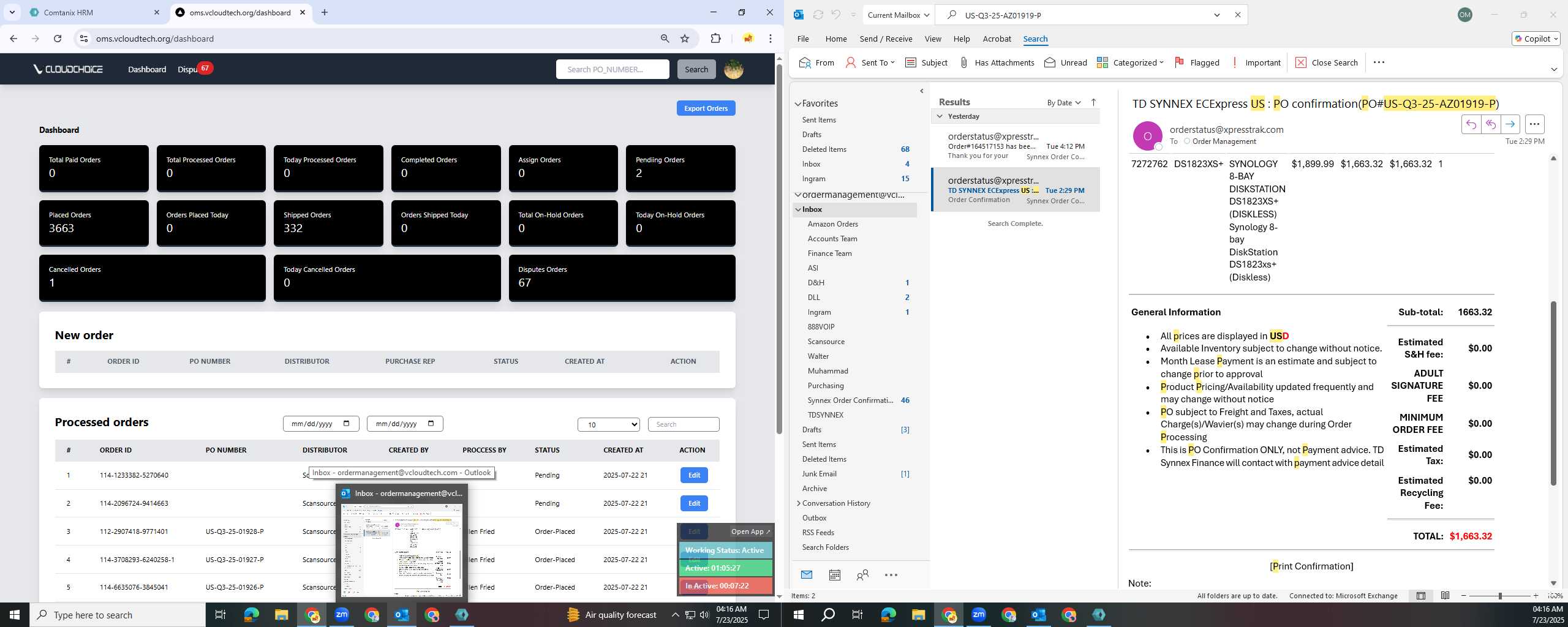Open search options dropdown arrow
The height and width of the screenshot is (627, 1568).
[x=1217, y=15]
